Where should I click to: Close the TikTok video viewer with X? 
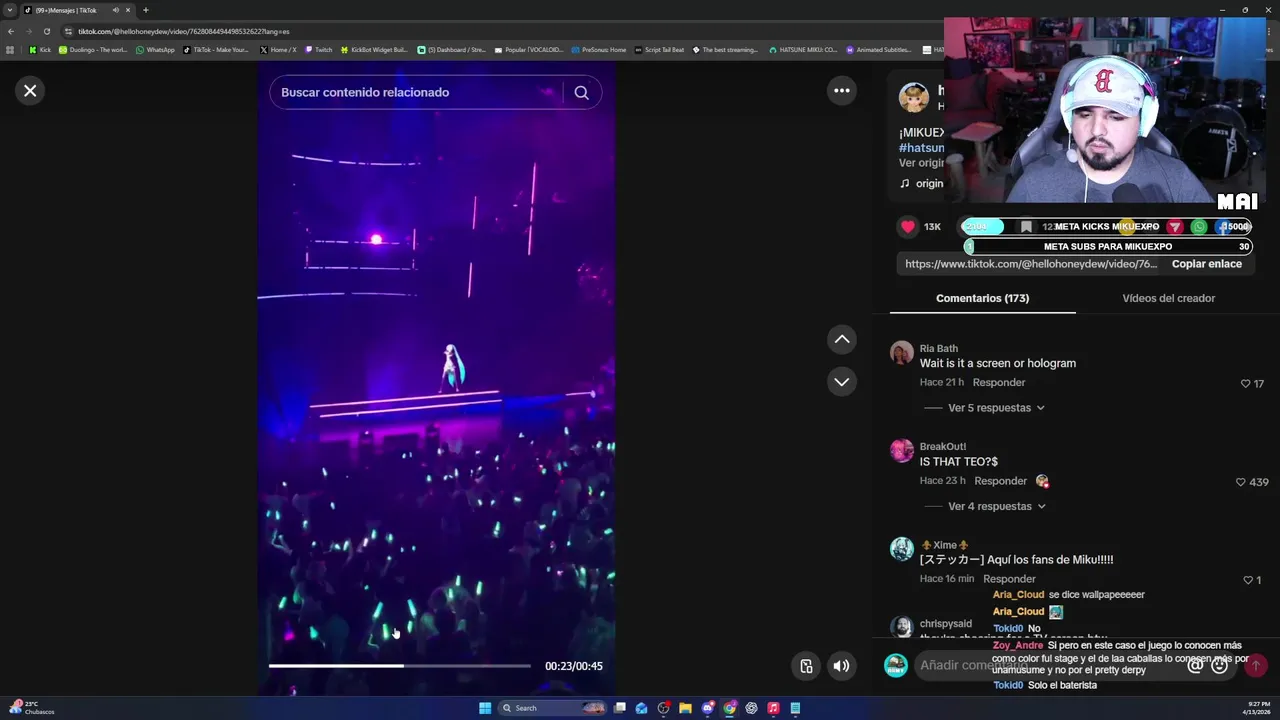tap(30, 91)
